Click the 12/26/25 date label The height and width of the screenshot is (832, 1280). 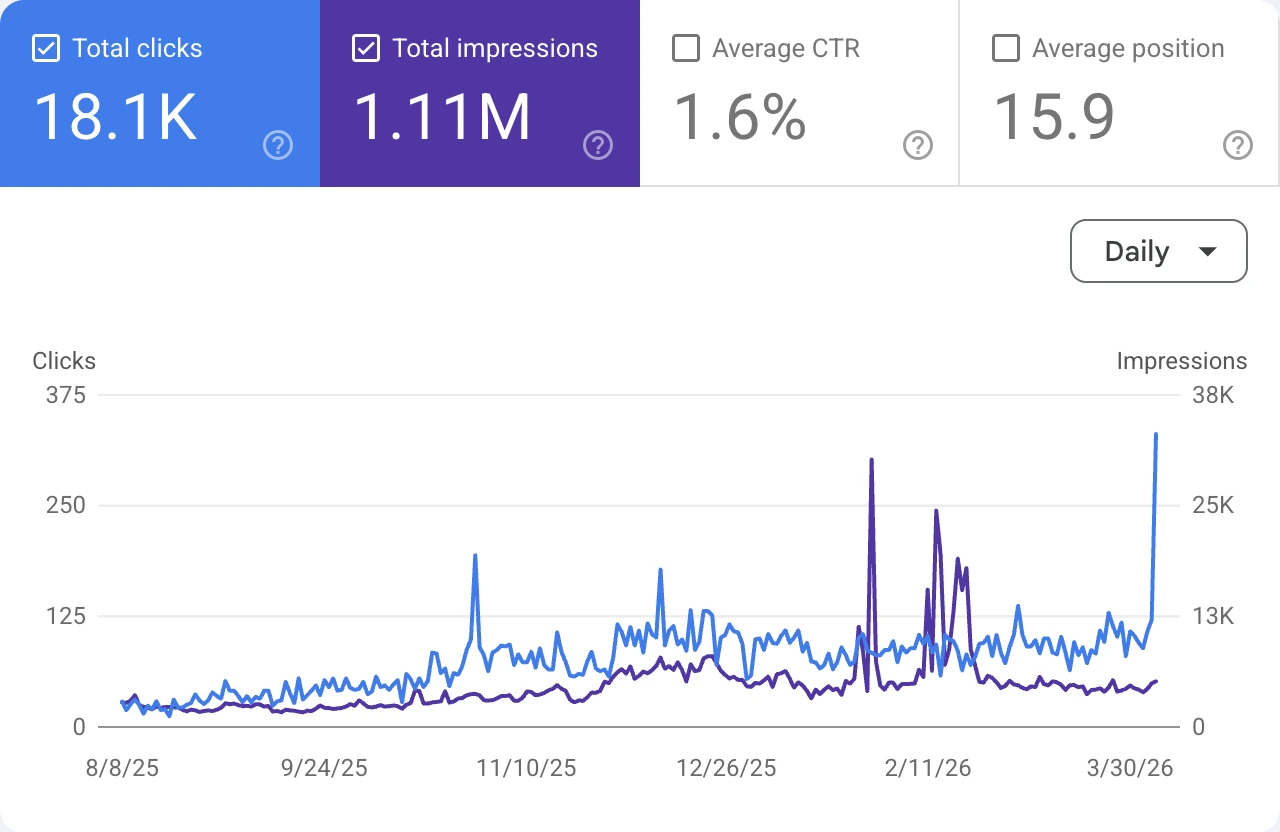[726, 768]
